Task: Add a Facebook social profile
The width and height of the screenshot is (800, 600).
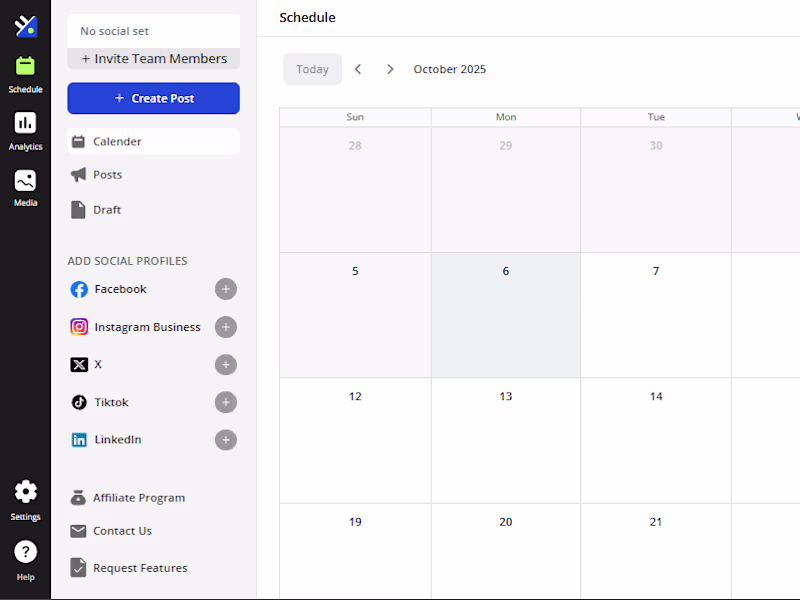Action: point(226,289)
